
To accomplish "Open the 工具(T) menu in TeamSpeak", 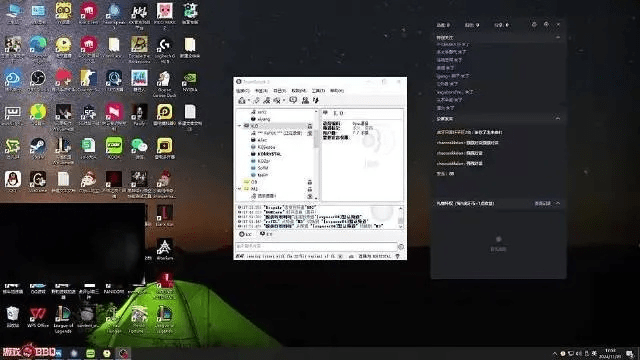I will point(318,91).
